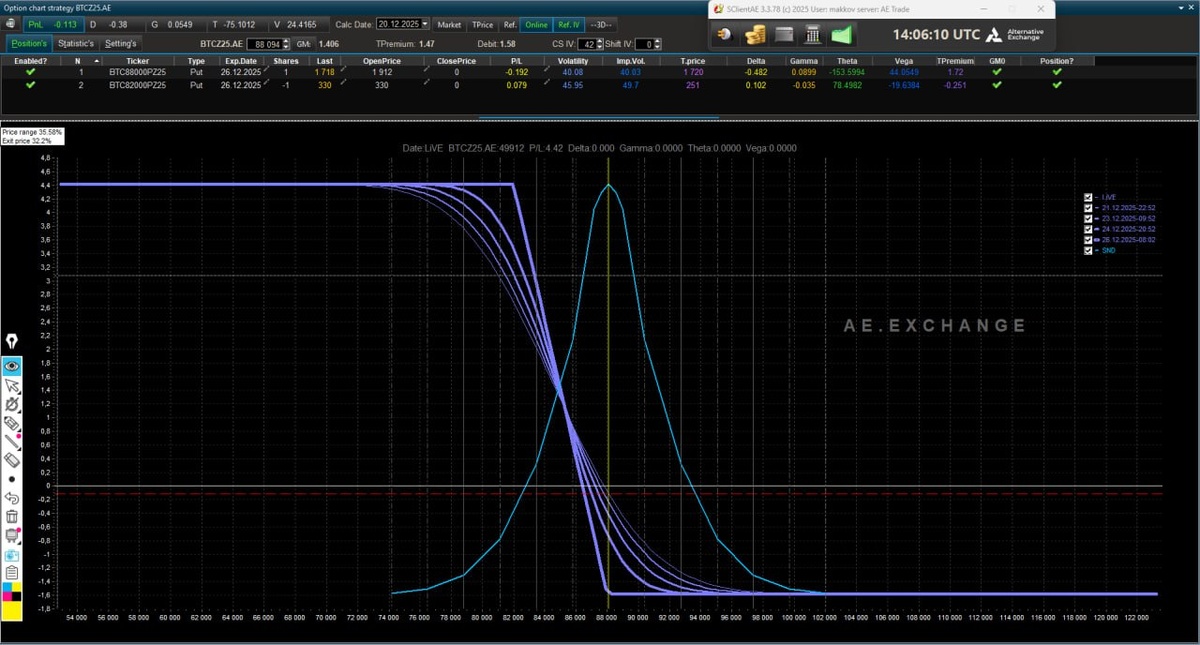Uncheck the 23.12.2025-09:52 legend checkbox

pos(1088,218)
